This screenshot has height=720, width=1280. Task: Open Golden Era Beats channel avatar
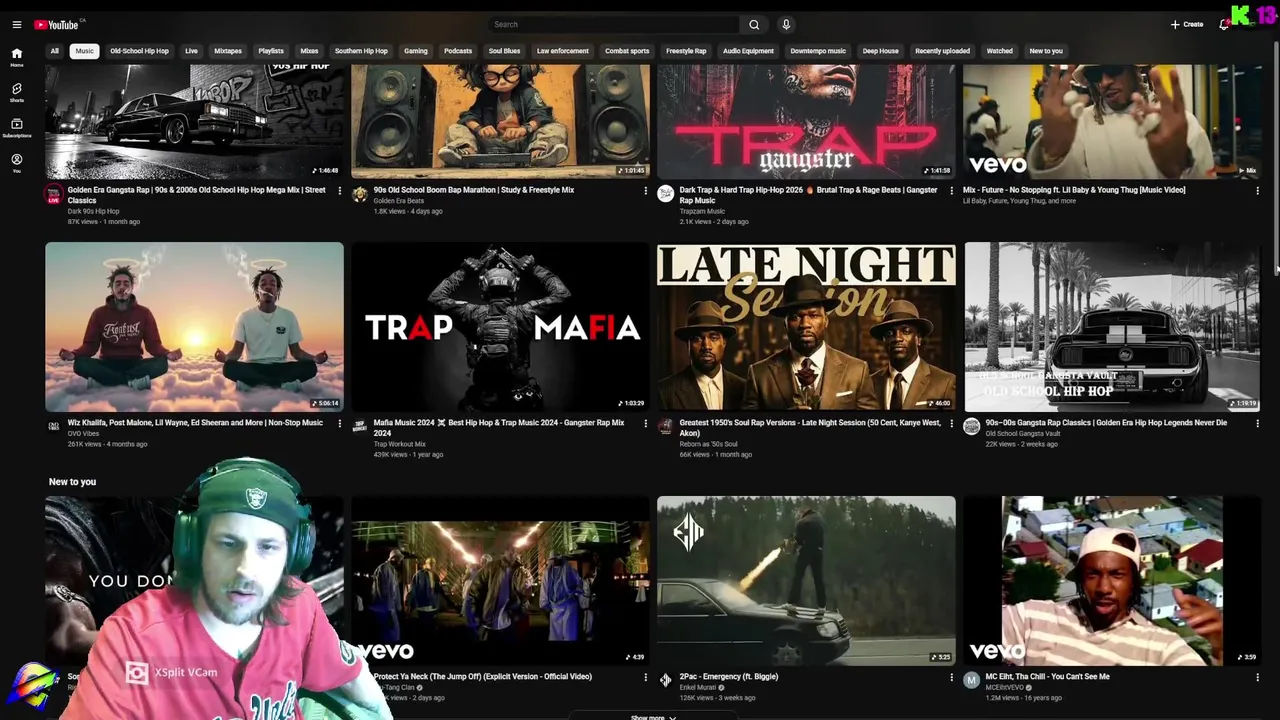click(360, 194)
